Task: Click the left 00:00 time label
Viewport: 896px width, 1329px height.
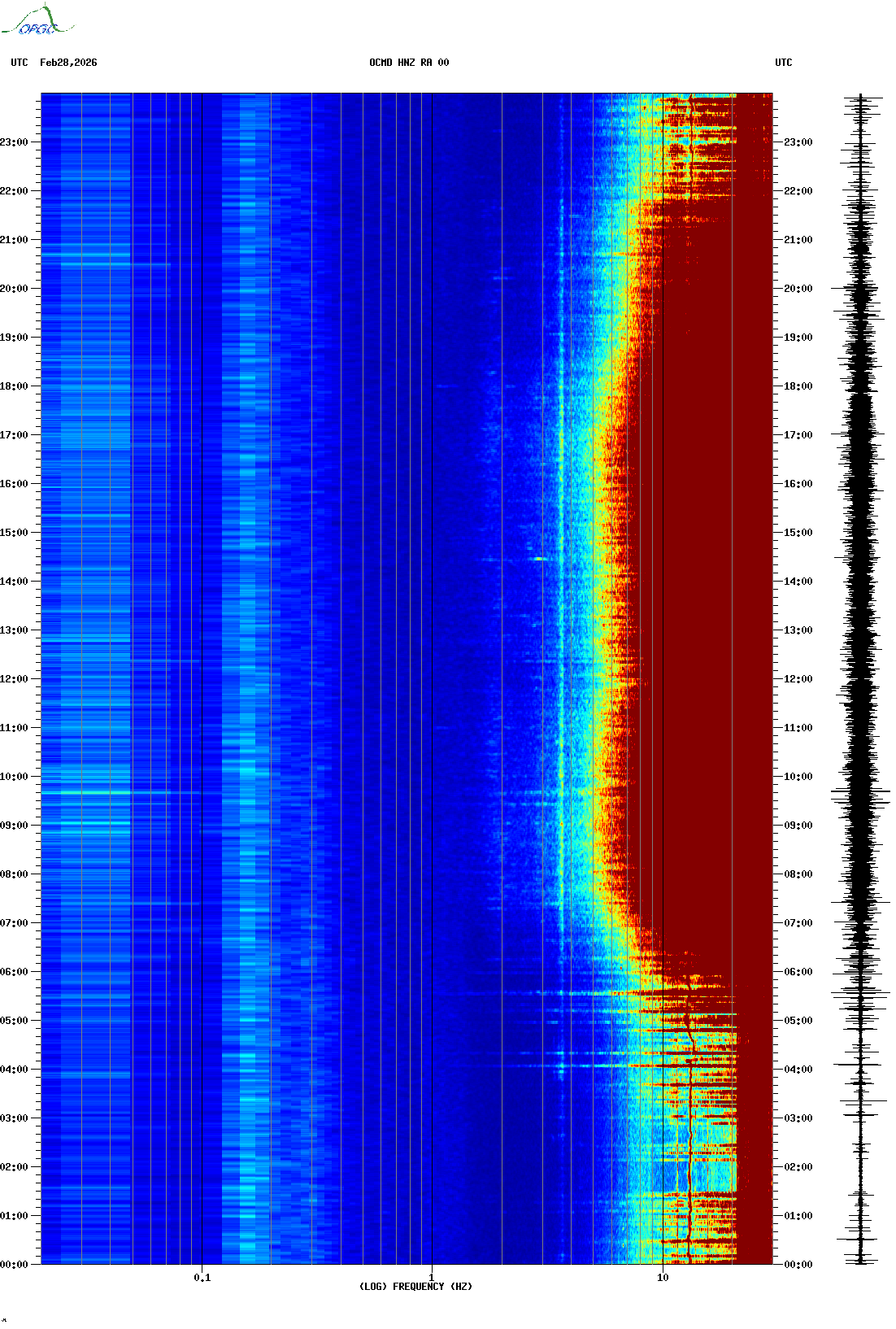Action: coord(14,1265)
